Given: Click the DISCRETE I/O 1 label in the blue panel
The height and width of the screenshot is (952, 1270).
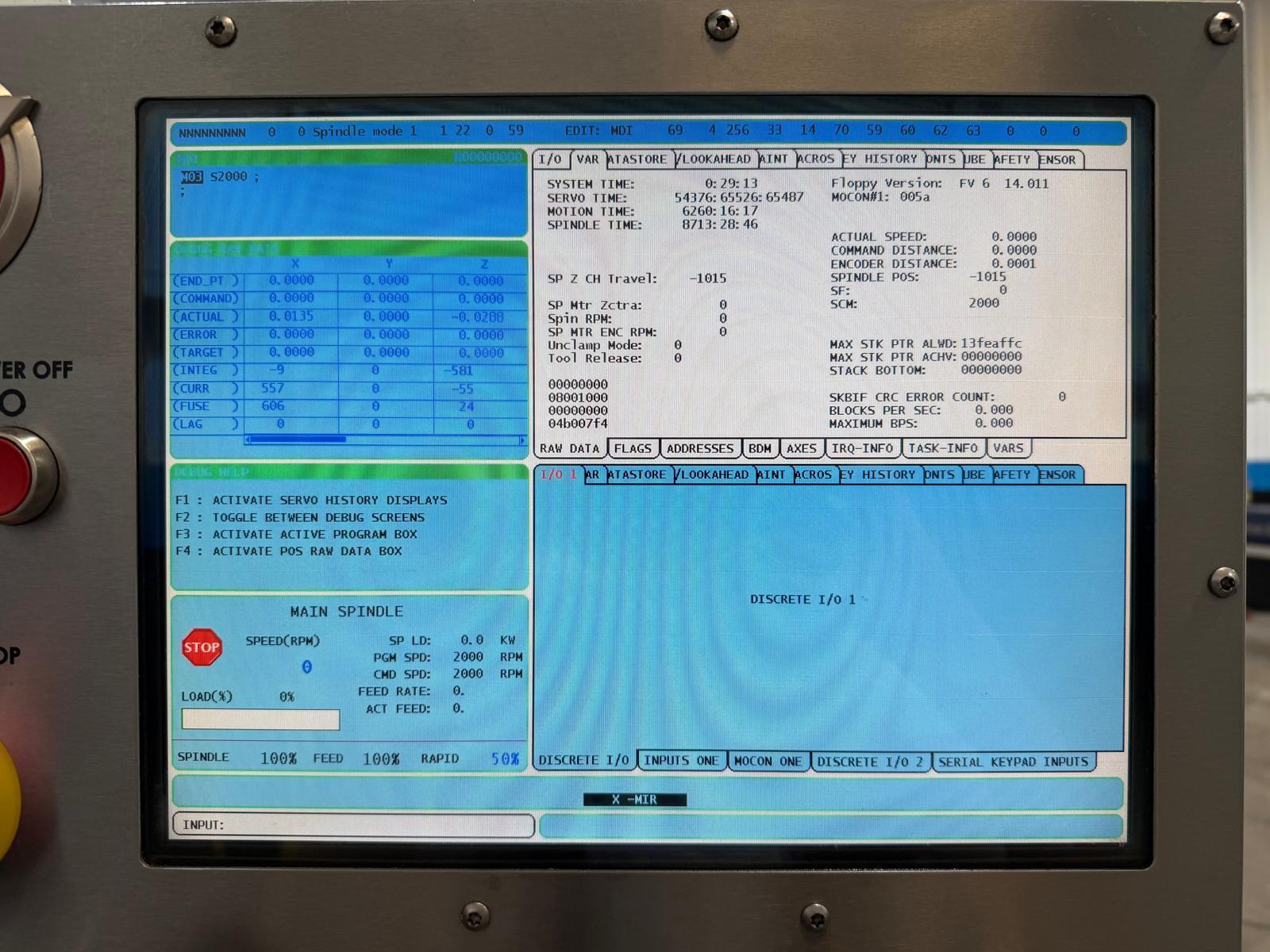Looking at the screenshot, I should pos(802,600).
